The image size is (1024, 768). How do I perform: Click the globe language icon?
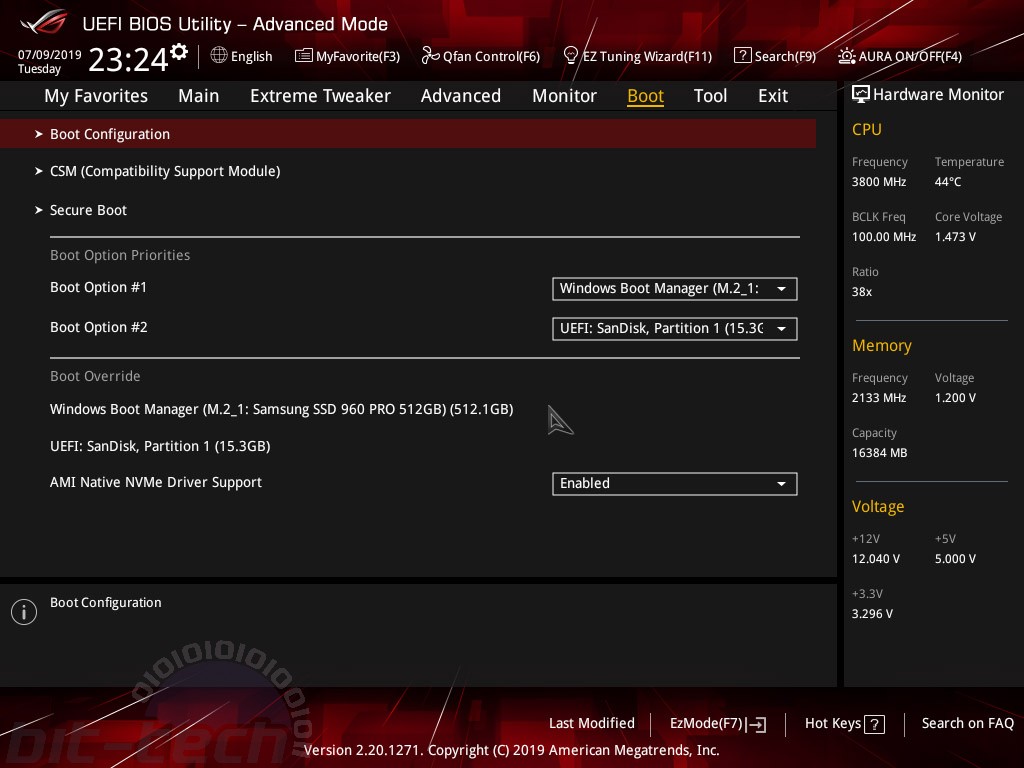point(219,56)
